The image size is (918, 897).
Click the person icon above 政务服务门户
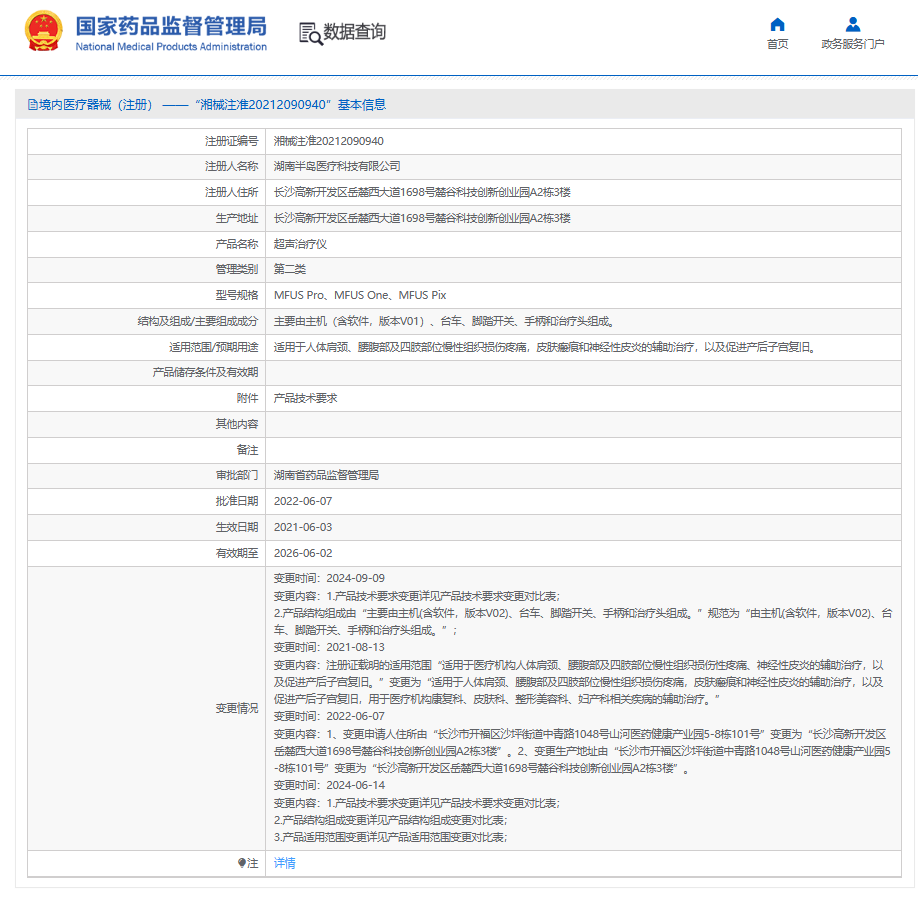pyautogui.click(x=852, y=24)
